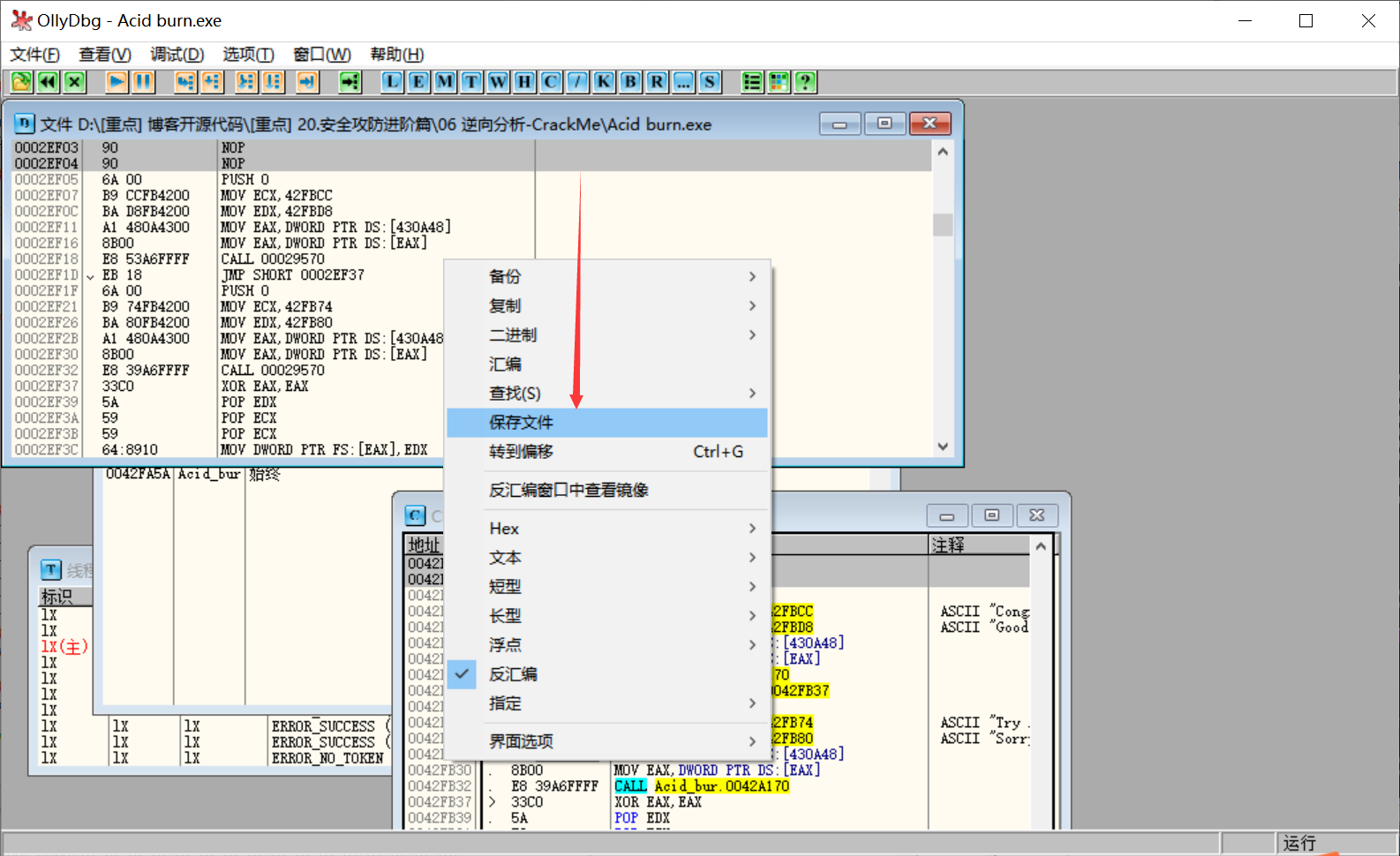This screenshot has width=1400, height=856.
Task: Click scroll up arrow in file dump window
Action: 943,152
